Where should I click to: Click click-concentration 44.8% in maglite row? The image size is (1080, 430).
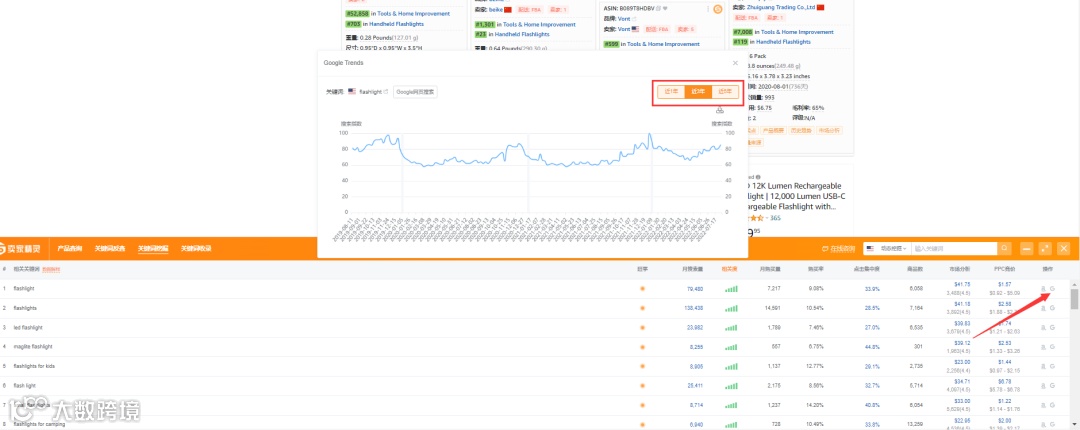pyautogui.click(x=872, y=347)
